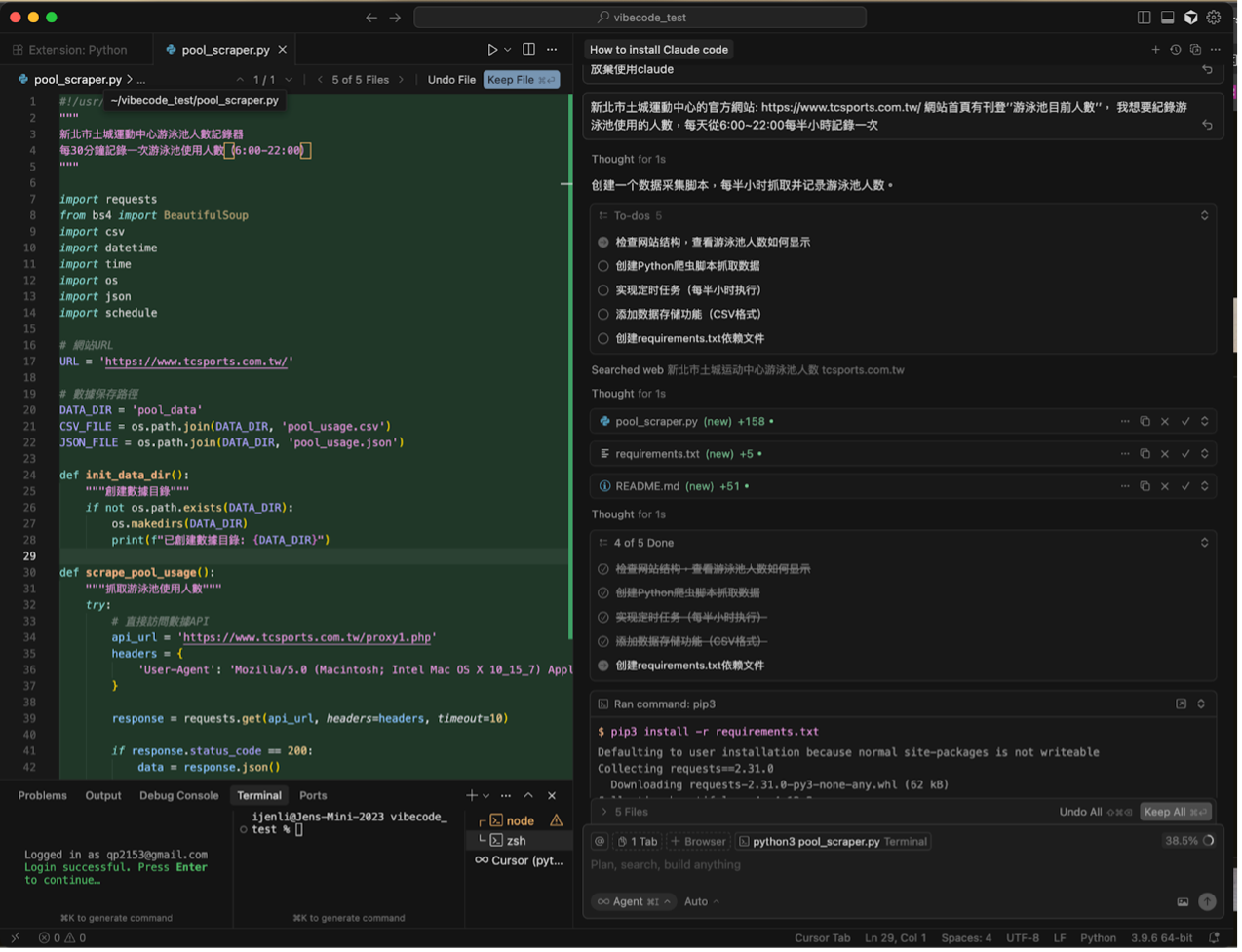Open the Agent mode dropdown
This screenshot has height=952, width=1242.
pyautogui.click(x=634, y=902)
